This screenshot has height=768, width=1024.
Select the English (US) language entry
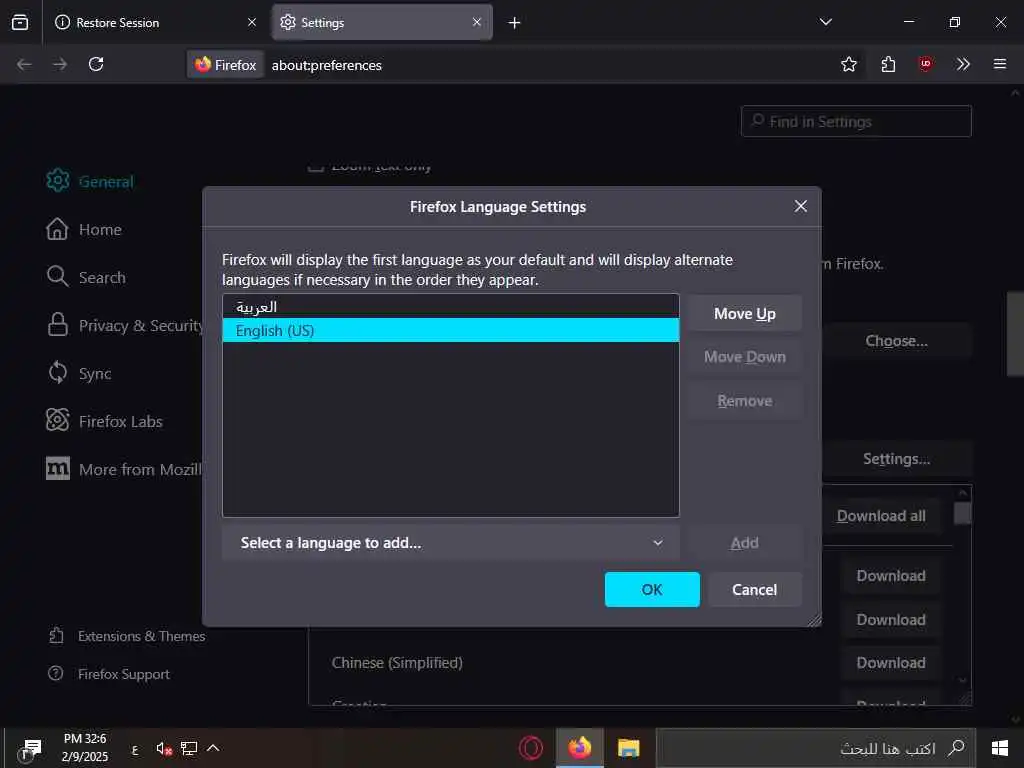click(x=451, y=330)
